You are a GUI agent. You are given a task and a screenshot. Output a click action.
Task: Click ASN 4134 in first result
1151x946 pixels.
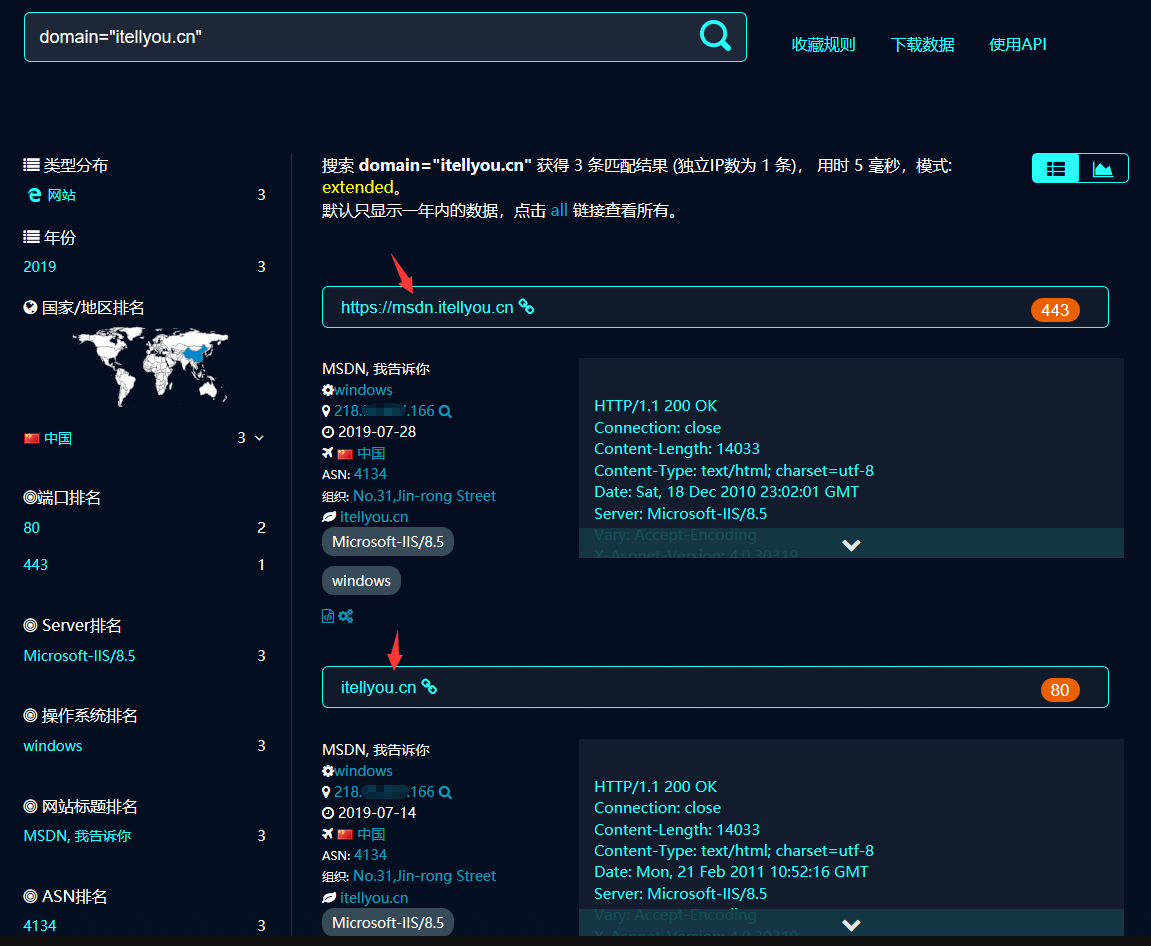[370, 474]
